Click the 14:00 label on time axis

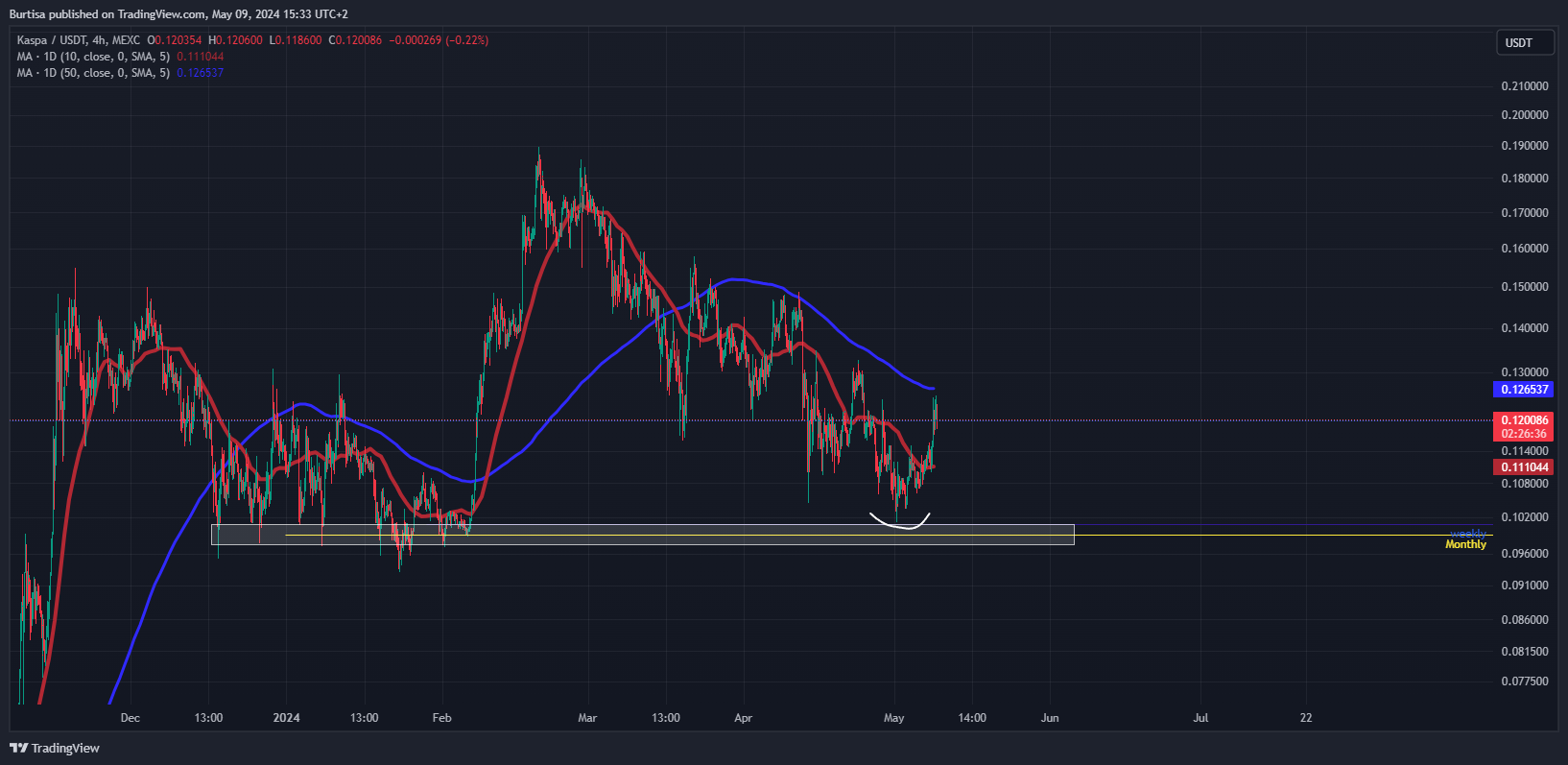tap(972, 718)
